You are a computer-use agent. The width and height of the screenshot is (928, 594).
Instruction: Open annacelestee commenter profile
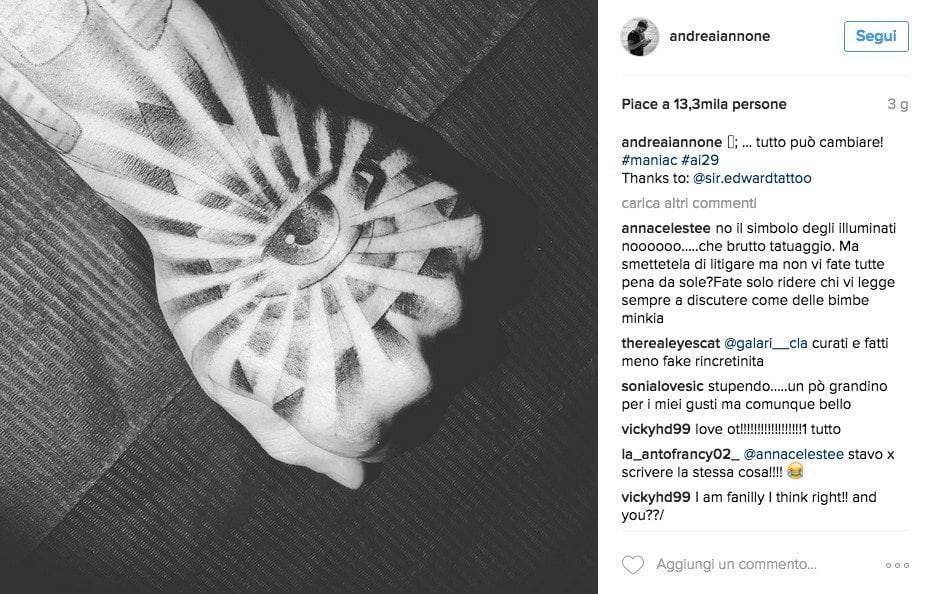click(666, 228)
